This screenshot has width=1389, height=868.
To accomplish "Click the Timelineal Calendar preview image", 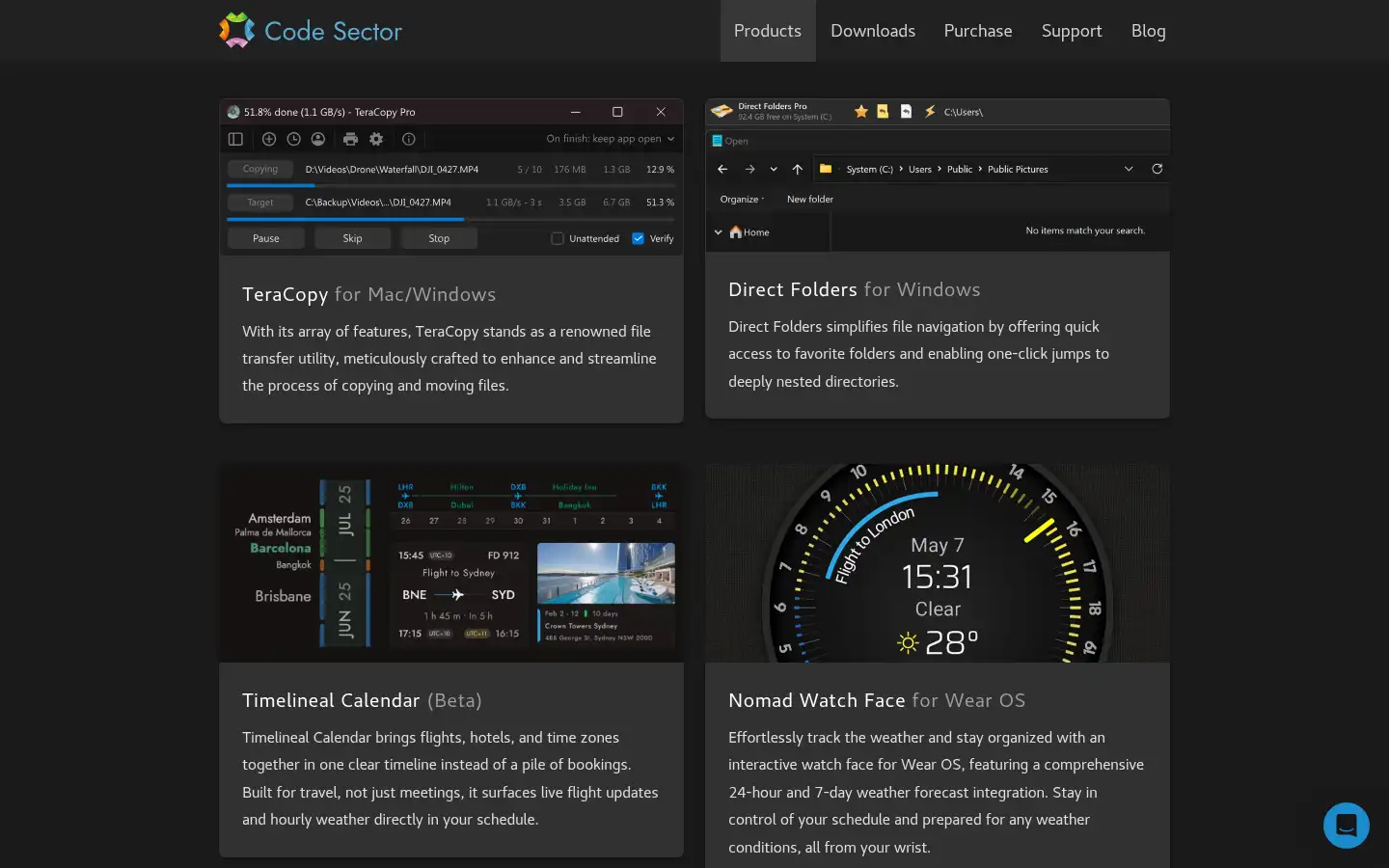I will [x=451, y=563].
